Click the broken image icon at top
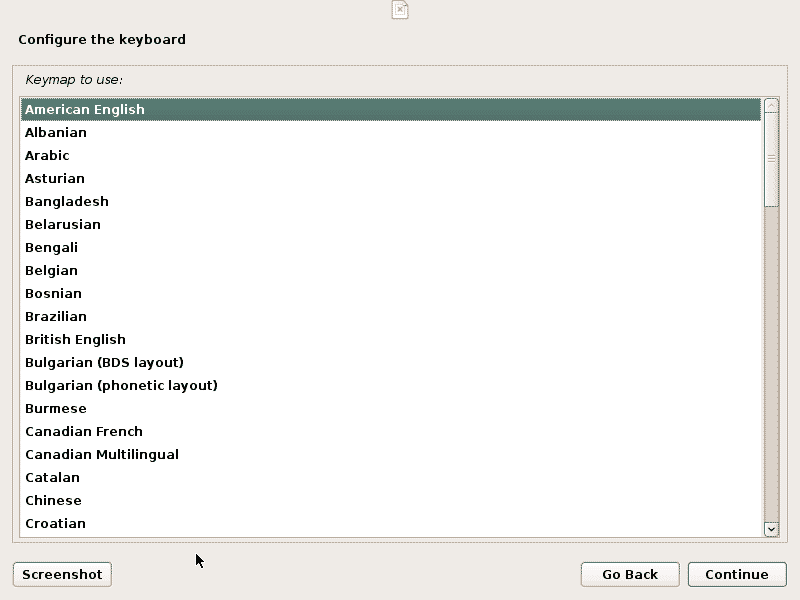The height and width of the screenshot is (600, 800). 400,10
